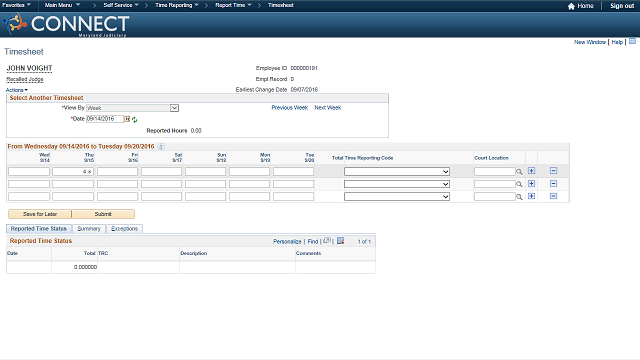
Task: Click the Wed 9/14 first row hours field
Action: [29, 172]
